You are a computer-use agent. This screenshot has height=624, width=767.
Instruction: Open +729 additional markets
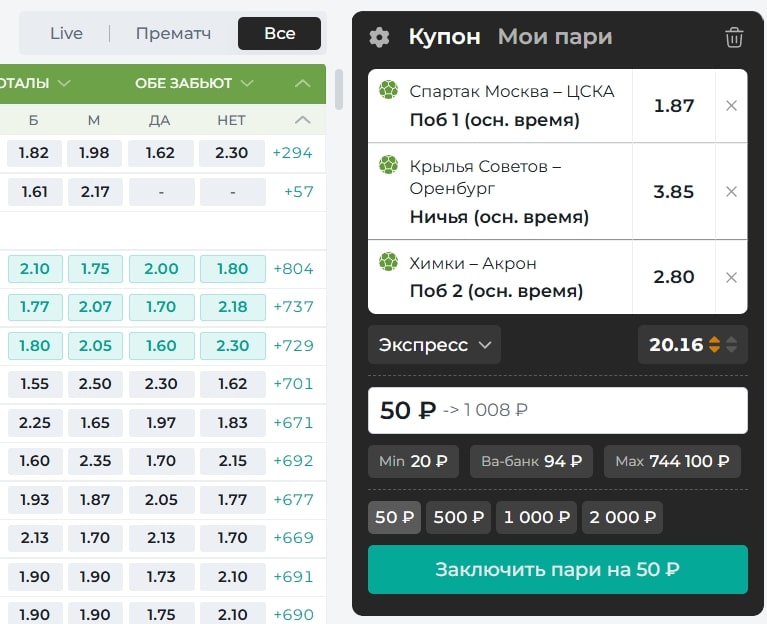tap(293, 346)
